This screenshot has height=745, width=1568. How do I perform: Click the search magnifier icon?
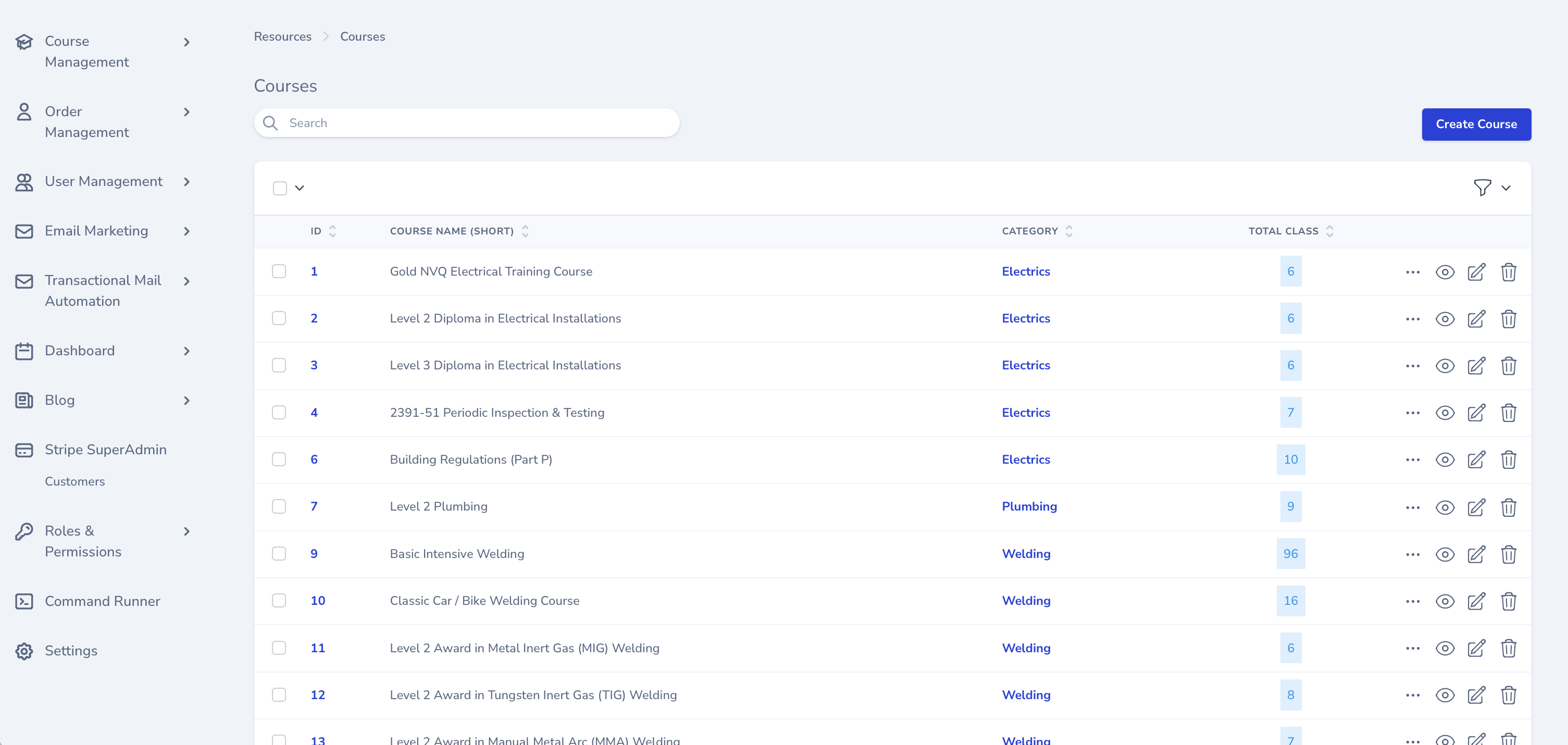[x=270, y=123]
